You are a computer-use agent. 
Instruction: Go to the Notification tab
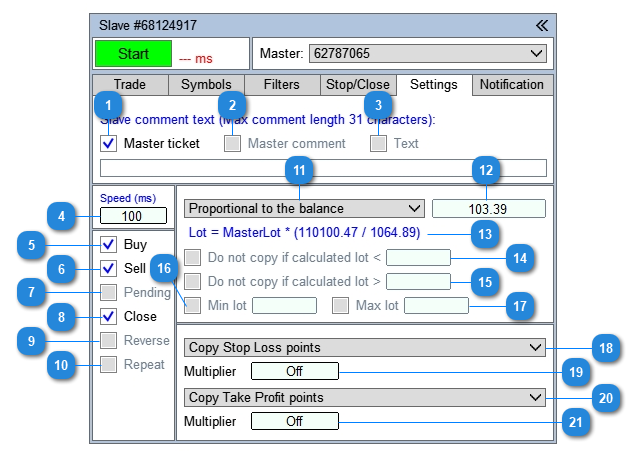512,85
